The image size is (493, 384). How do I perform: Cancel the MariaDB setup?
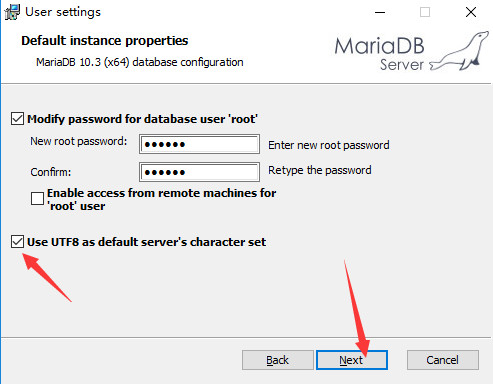click(x=443, y=360)
